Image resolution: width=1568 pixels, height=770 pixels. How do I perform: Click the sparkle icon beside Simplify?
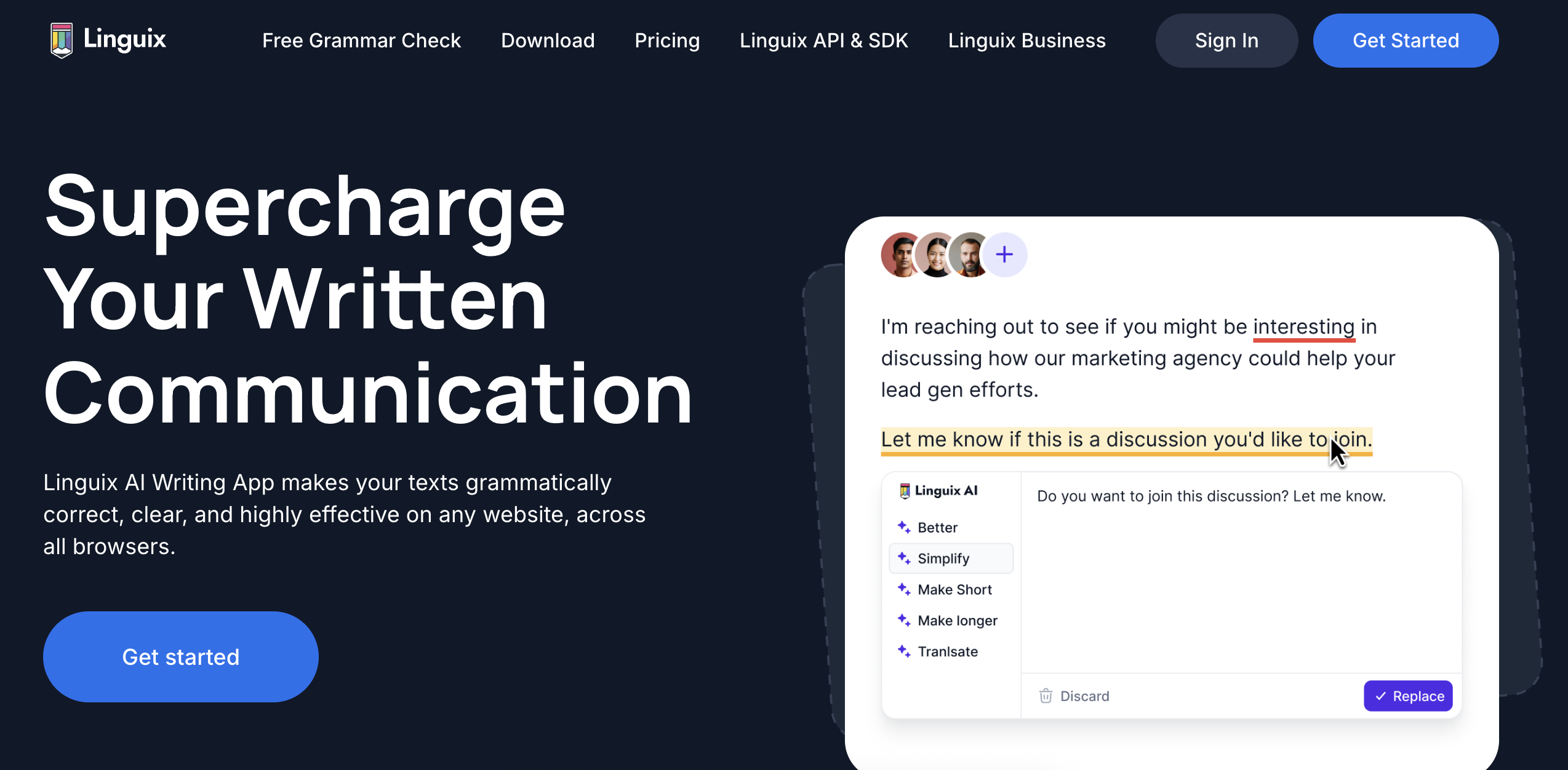click(904, 558)
